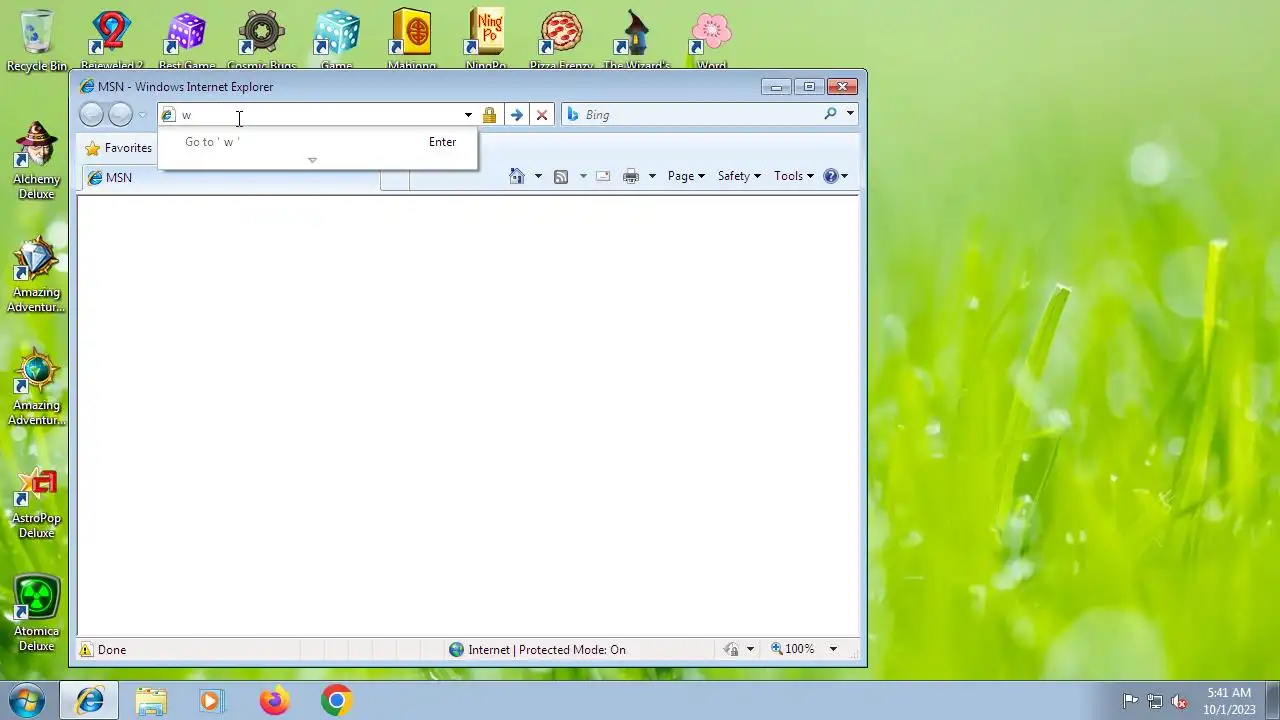
Task: Select the "Go to 'w'" autocomplete suggestion
Action: 317,142
